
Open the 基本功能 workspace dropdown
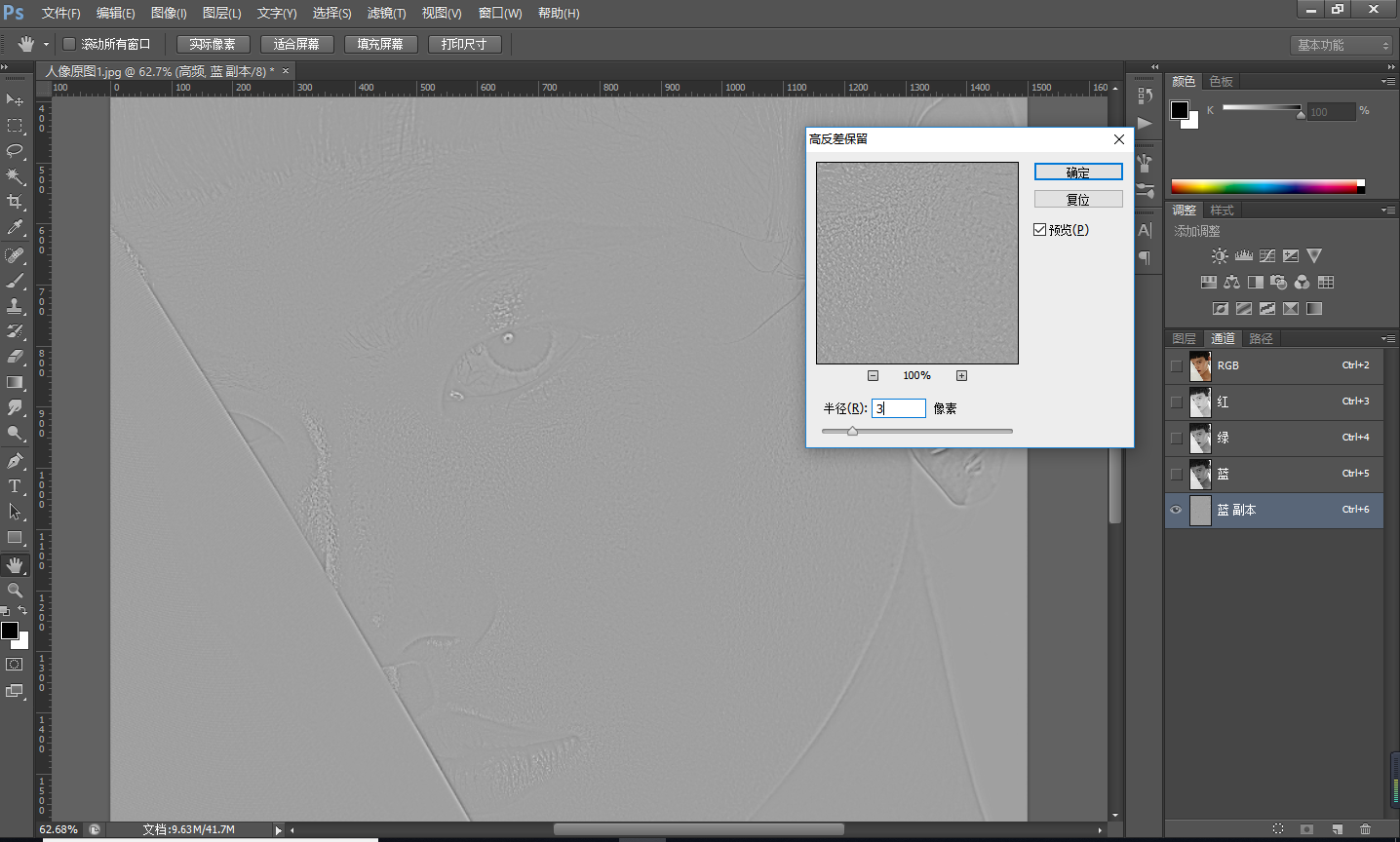(x=1342, y=45)
